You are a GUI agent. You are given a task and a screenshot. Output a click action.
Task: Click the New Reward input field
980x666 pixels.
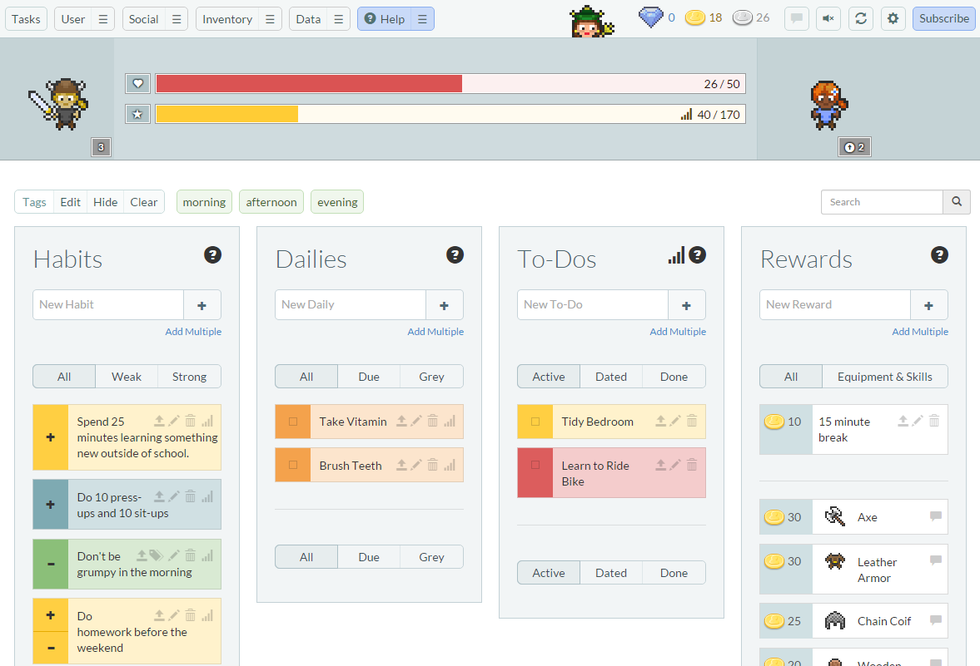(834, 305)
